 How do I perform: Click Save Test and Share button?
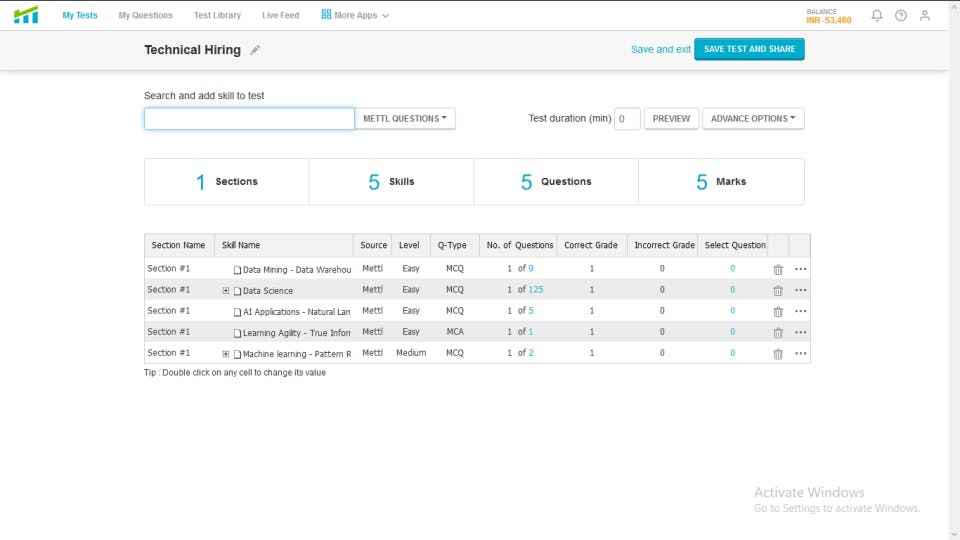749,49
